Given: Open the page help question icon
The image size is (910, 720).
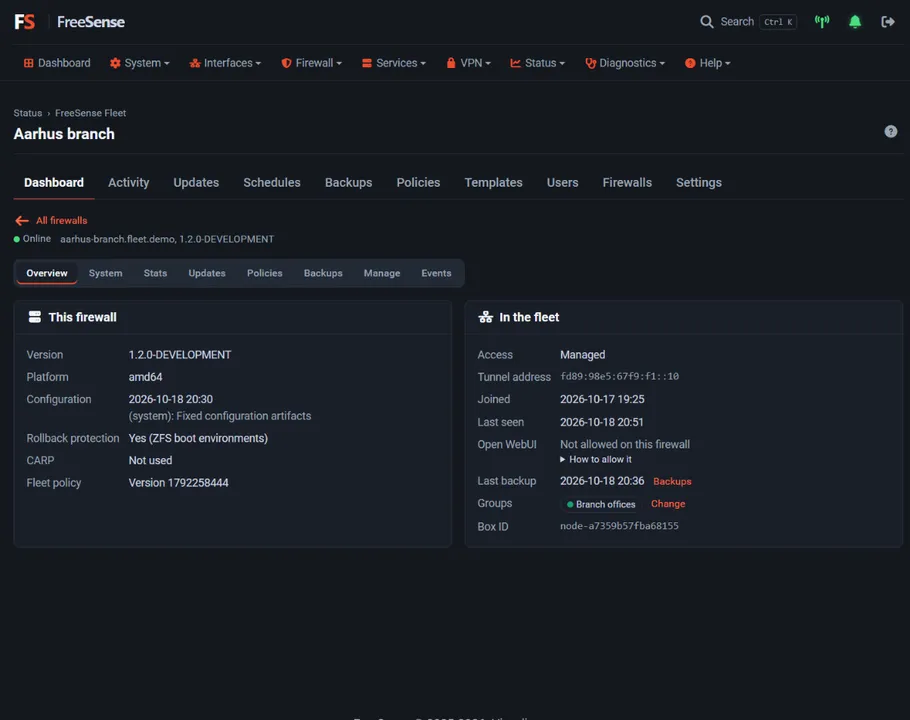Looking at the screenshot, I should coord(890,132).
